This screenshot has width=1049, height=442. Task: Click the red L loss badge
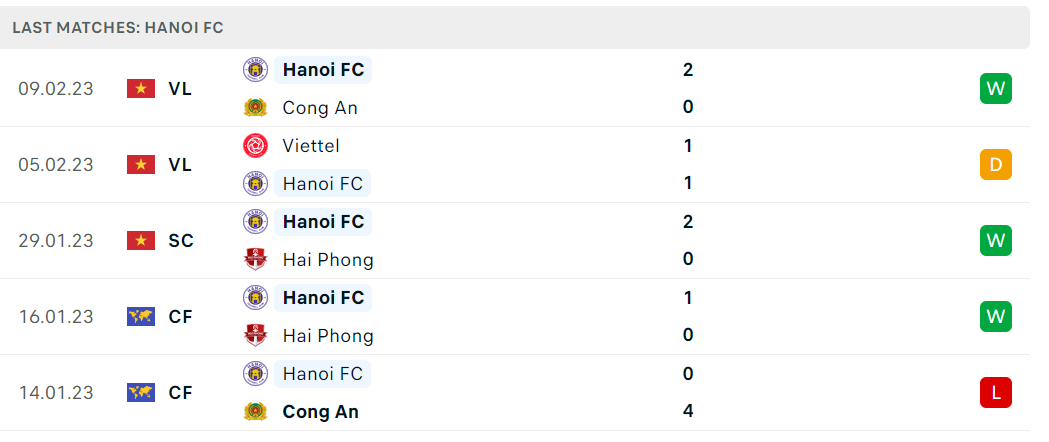click(x=995, y=393)
